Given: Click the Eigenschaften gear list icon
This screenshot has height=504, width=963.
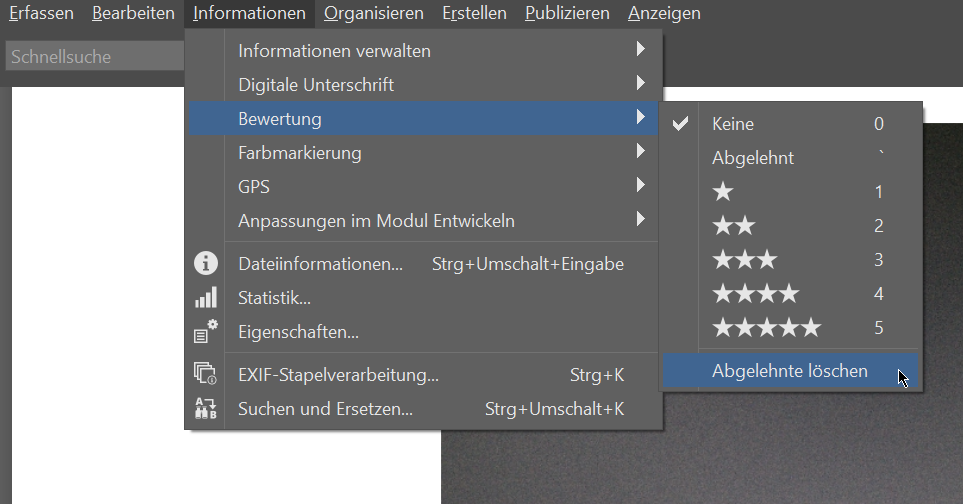Looking at the screenshot, I should 206,331.
